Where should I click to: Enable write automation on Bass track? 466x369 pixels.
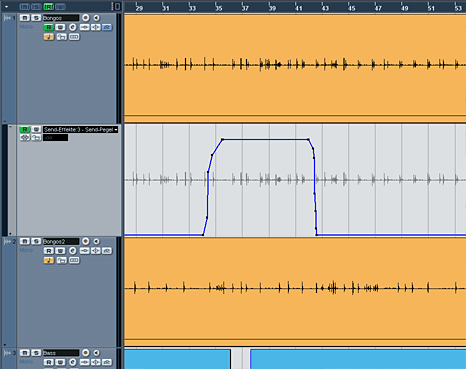tap(60, 362)
